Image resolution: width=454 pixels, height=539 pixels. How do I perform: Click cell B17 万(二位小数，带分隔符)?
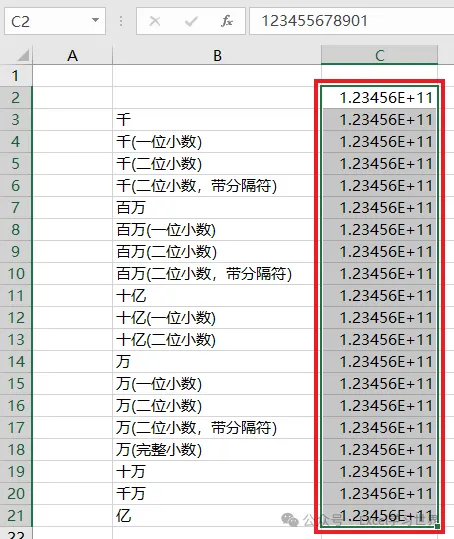[x=217, y=428]
